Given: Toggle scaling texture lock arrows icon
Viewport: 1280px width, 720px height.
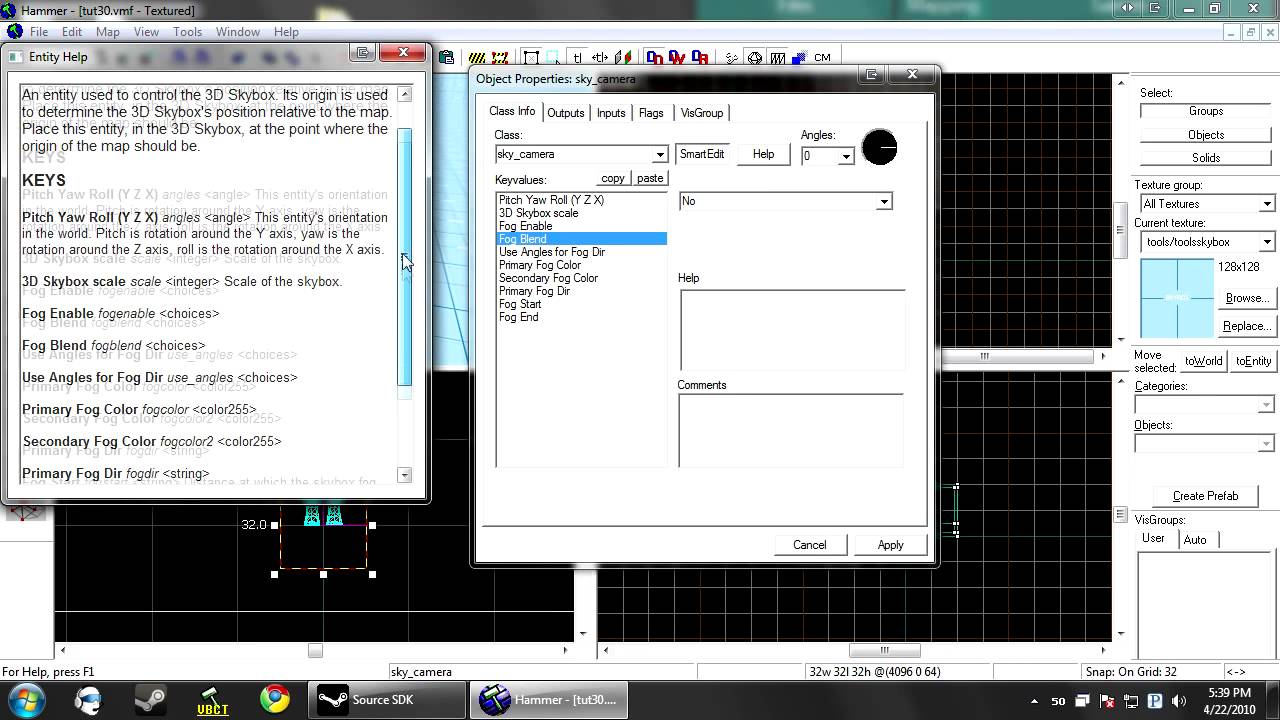Looking at the screenshot, I should click(x=600, y=57).
